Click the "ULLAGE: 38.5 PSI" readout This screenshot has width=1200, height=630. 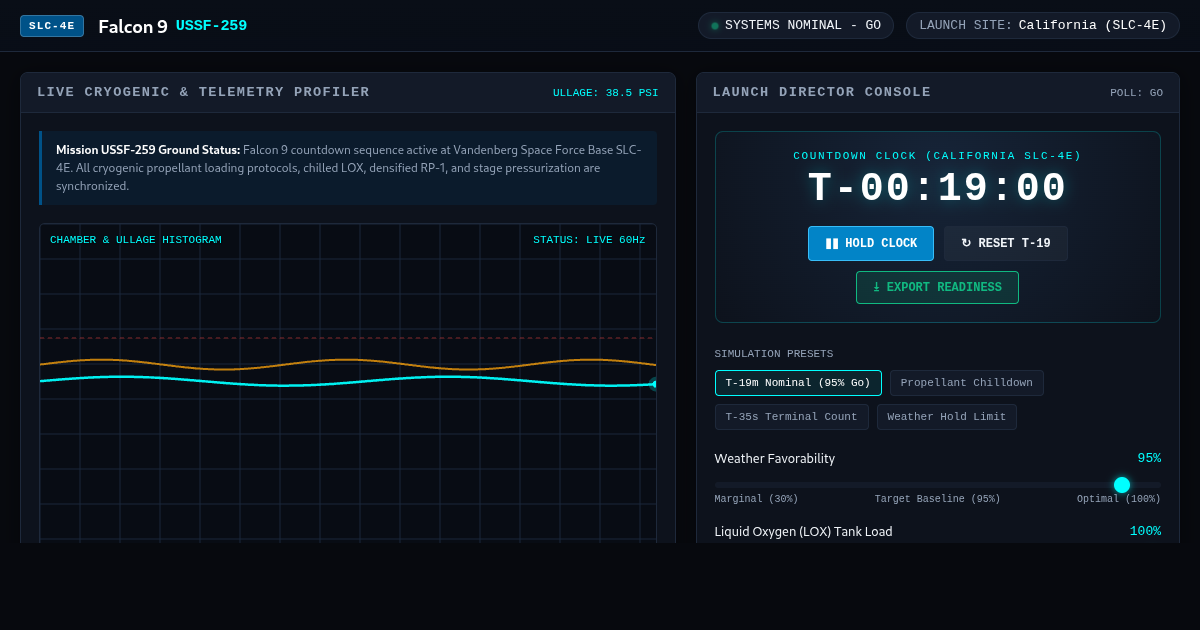606,93
